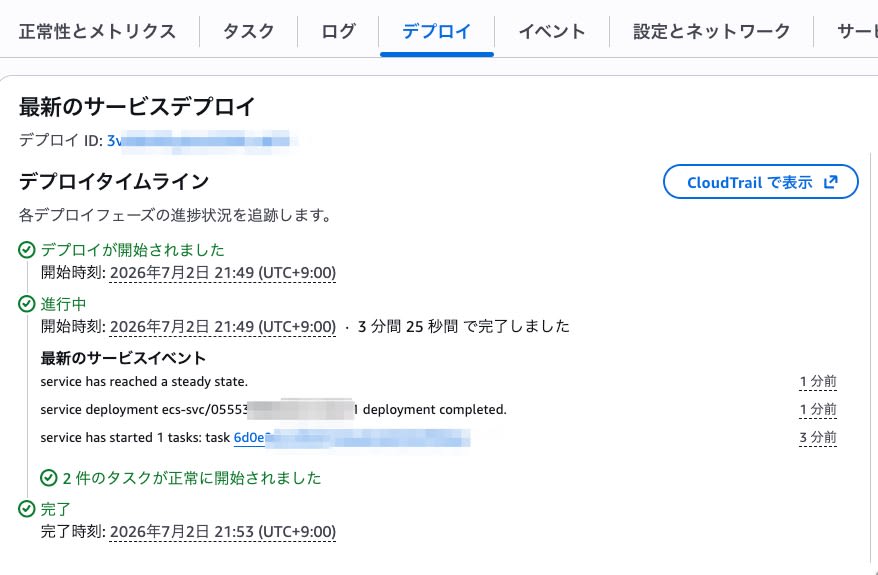Click the 1 分前 timestamp of deployment completed event
The width and height of the screenshot is (878, 575).
tap(818, 410)
